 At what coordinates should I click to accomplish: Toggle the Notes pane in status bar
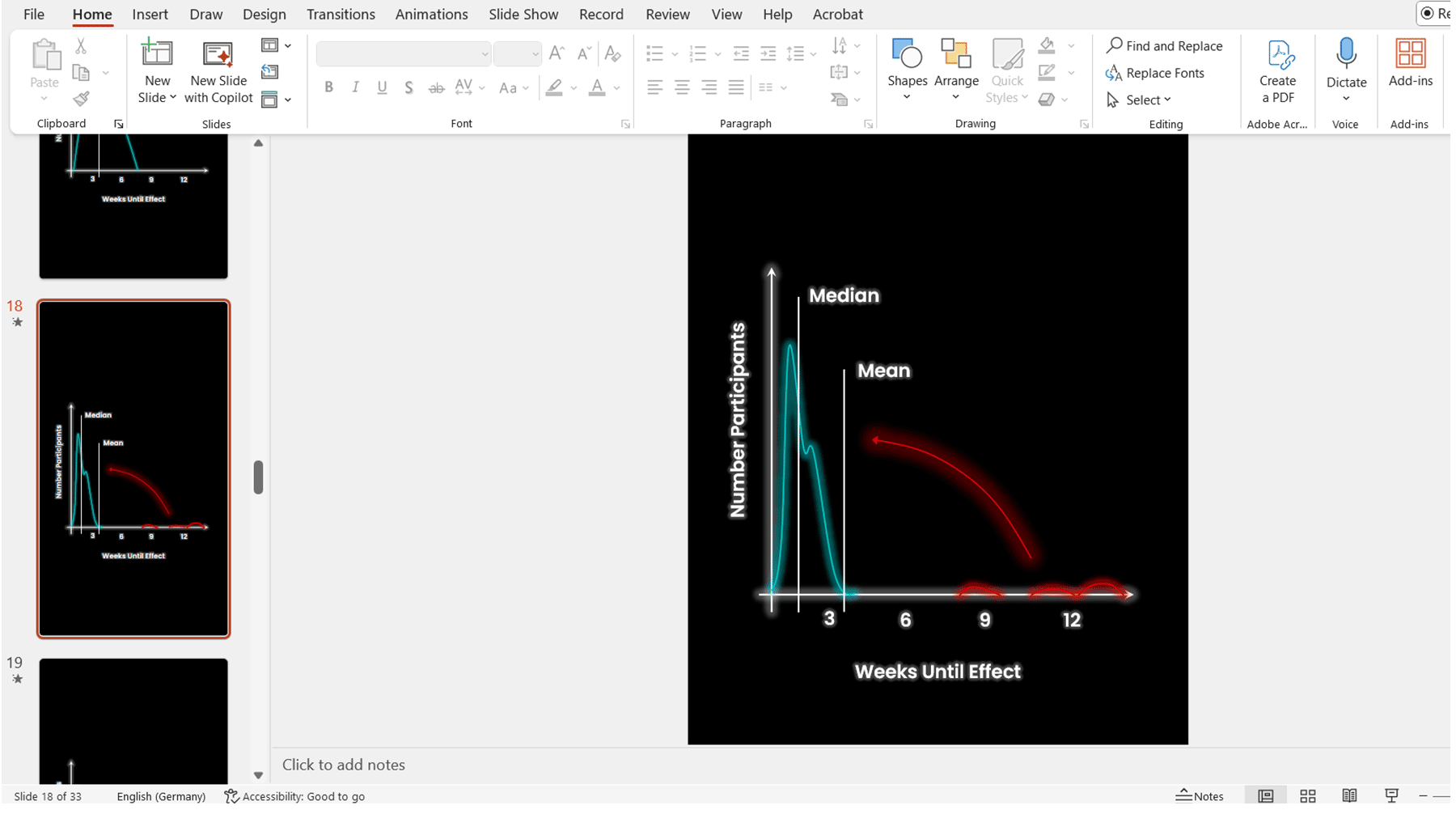(x=1200, y=796)
